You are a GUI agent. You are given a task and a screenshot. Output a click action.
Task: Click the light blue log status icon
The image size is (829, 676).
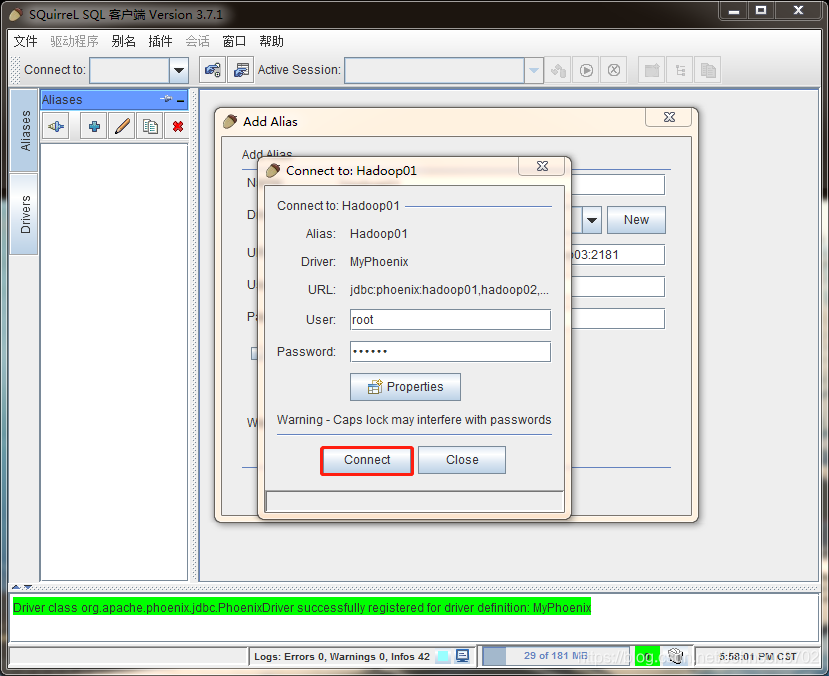pos(443,656)
